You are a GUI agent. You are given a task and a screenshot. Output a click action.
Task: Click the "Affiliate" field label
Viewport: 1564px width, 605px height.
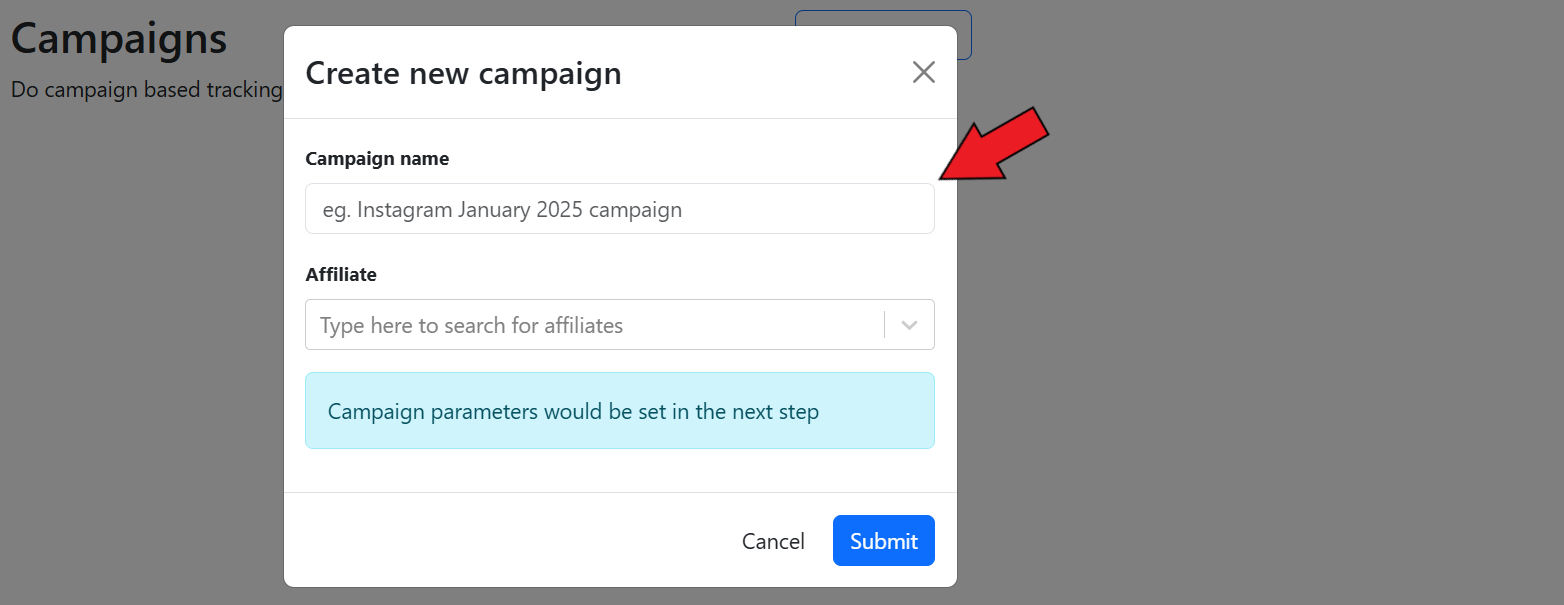coord(341,275)
